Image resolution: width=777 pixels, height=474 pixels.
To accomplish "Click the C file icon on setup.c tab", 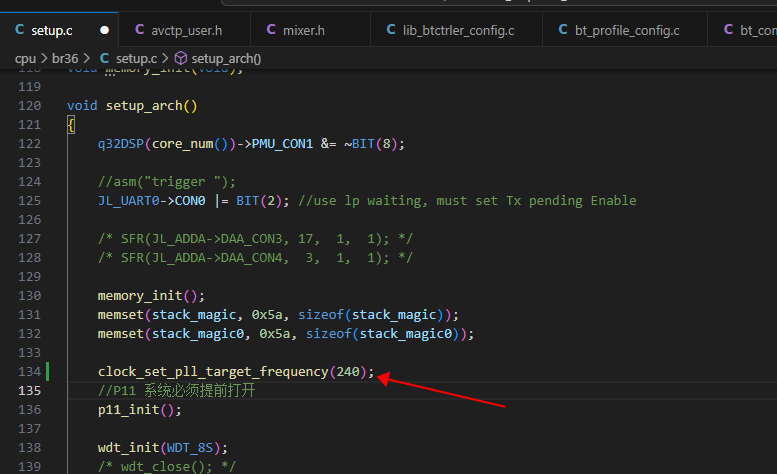I will click(x=19, y=30).
